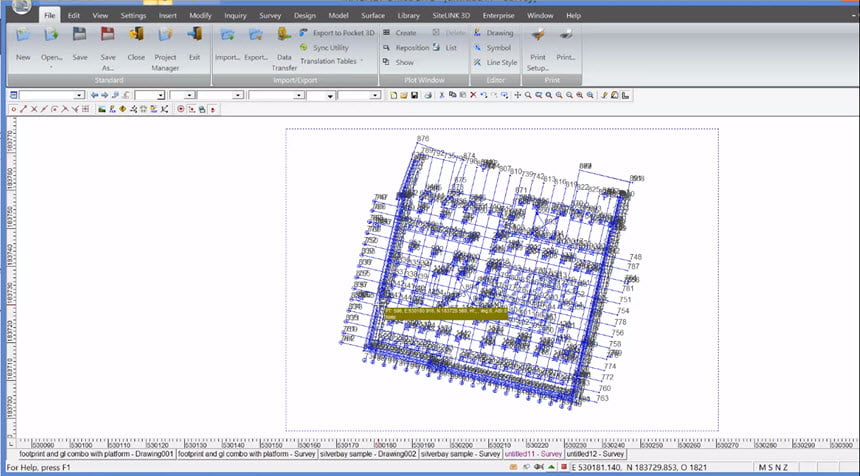Switch to 'untitled12 - Survey' tab
This screenshot has width=860, height=476.
tap(595, 454)
